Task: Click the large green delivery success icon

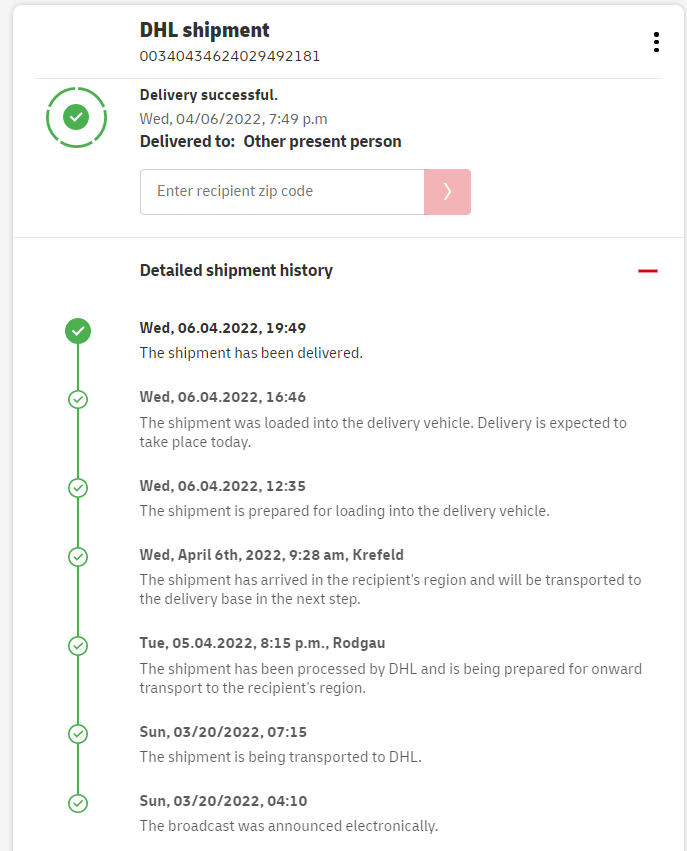Action: (x=76, y=117)
